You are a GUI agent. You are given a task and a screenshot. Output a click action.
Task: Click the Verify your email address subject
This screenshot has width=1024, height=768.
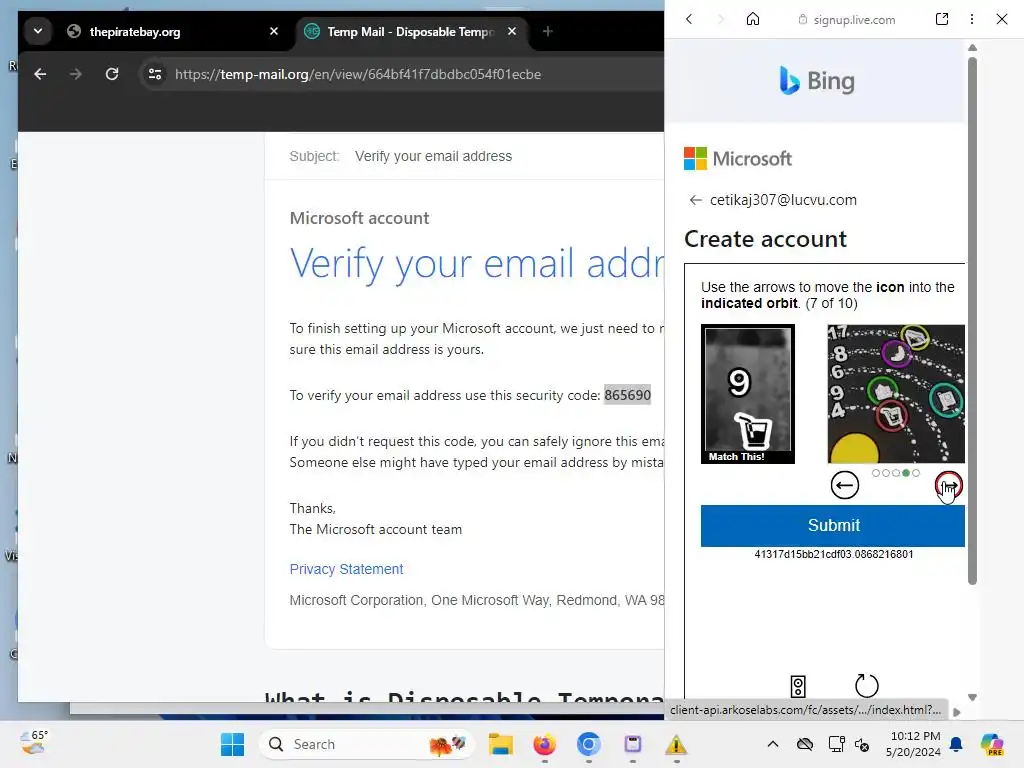433,156
